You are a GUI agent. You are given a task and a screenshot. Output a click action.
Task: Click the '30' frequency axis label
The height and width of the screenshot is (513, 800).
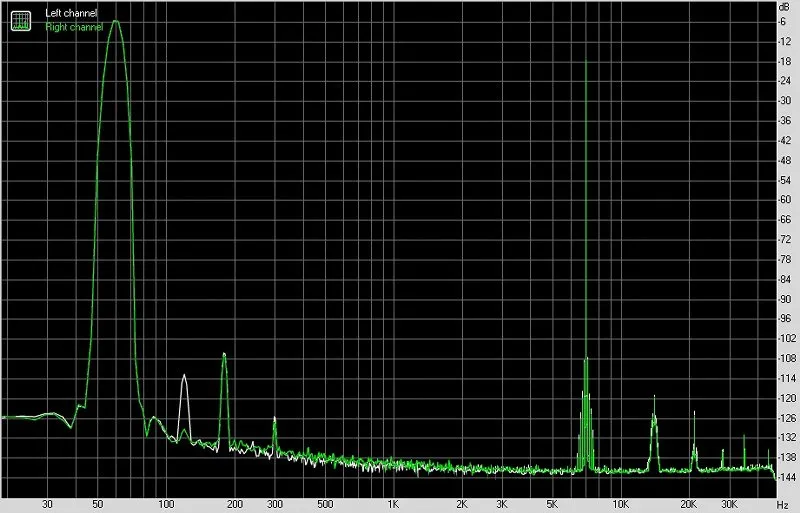click(47, 504)
